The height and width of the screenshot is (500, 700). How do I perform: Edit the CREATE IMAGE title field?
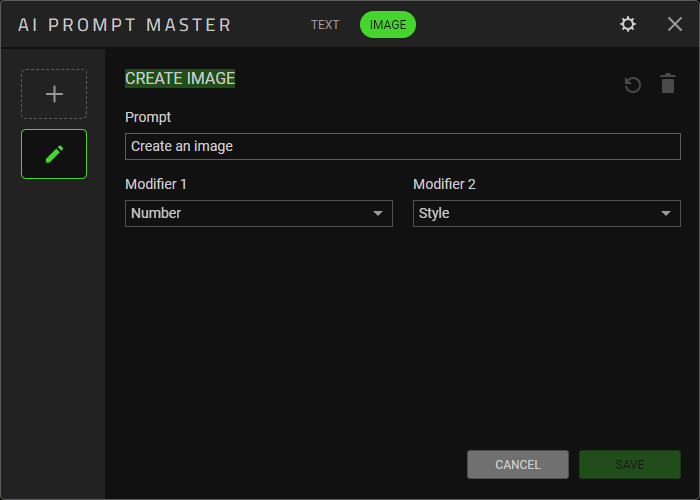click(180, 79)
